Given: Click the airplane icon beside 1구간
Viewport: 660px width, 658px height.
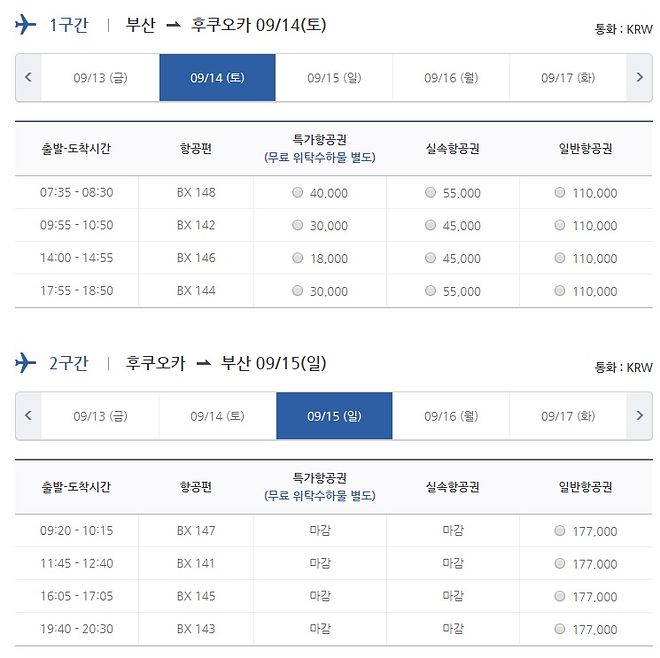Looking at the screenshot, I should (x=26, y=25).
